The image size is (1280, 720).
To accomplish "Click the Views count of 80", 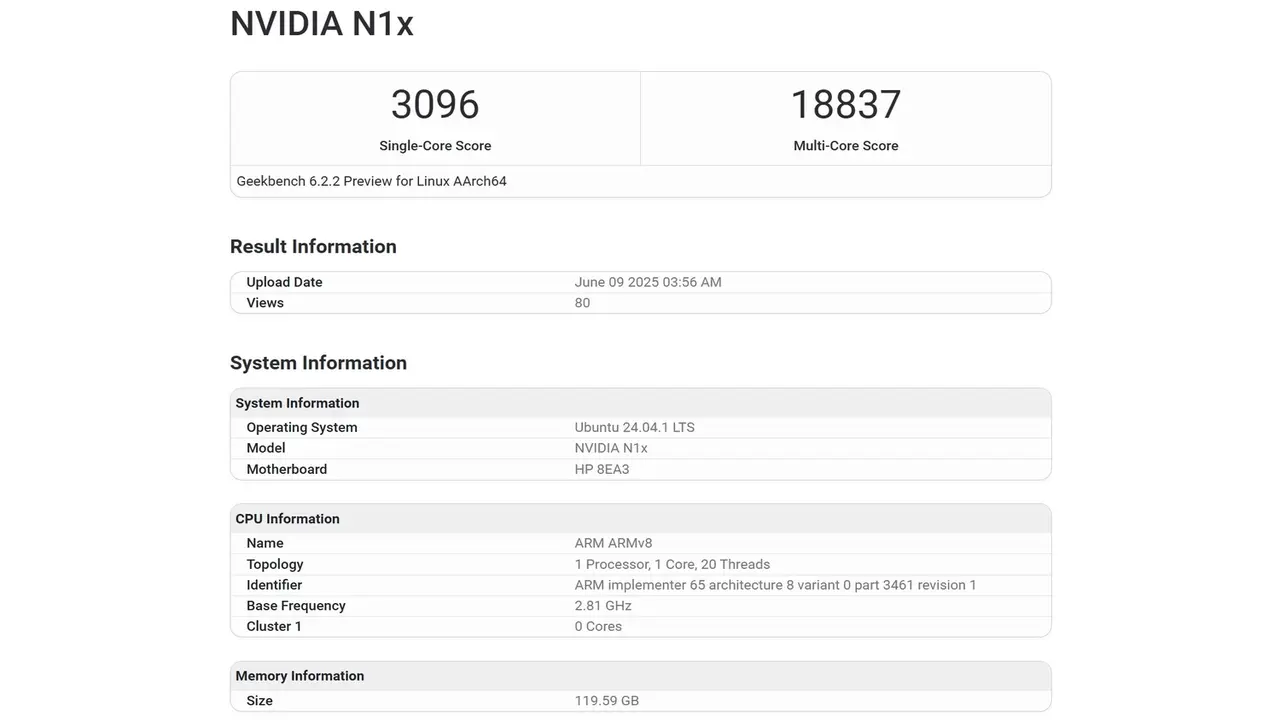I will tap(582, 303).
